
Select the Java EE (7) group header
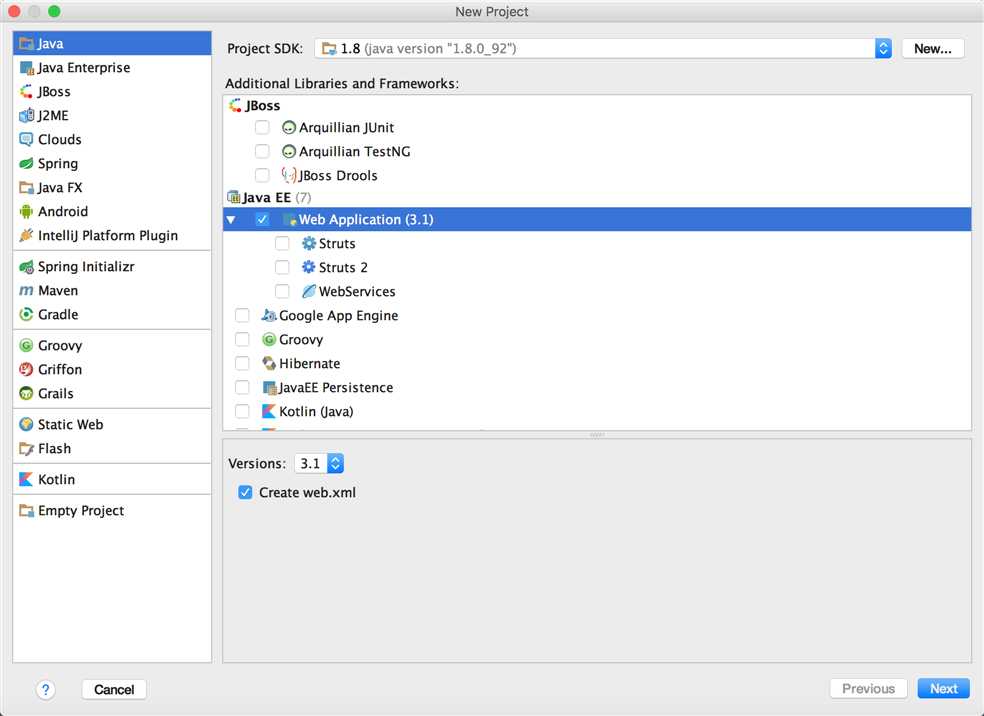[x=269, y=198]
